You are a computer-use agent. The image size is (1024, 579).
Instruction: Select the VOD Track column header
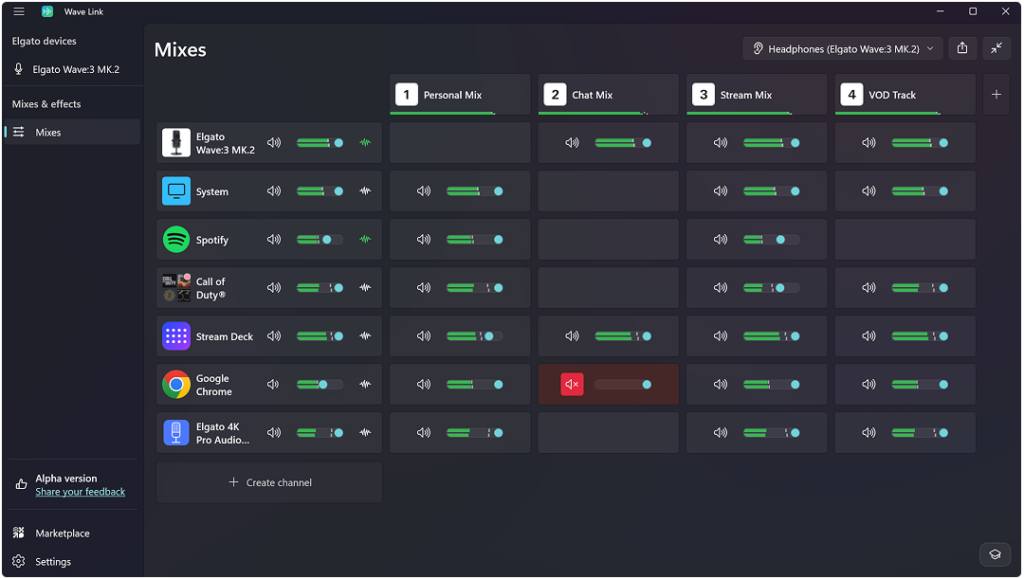[x=905, y=95]
